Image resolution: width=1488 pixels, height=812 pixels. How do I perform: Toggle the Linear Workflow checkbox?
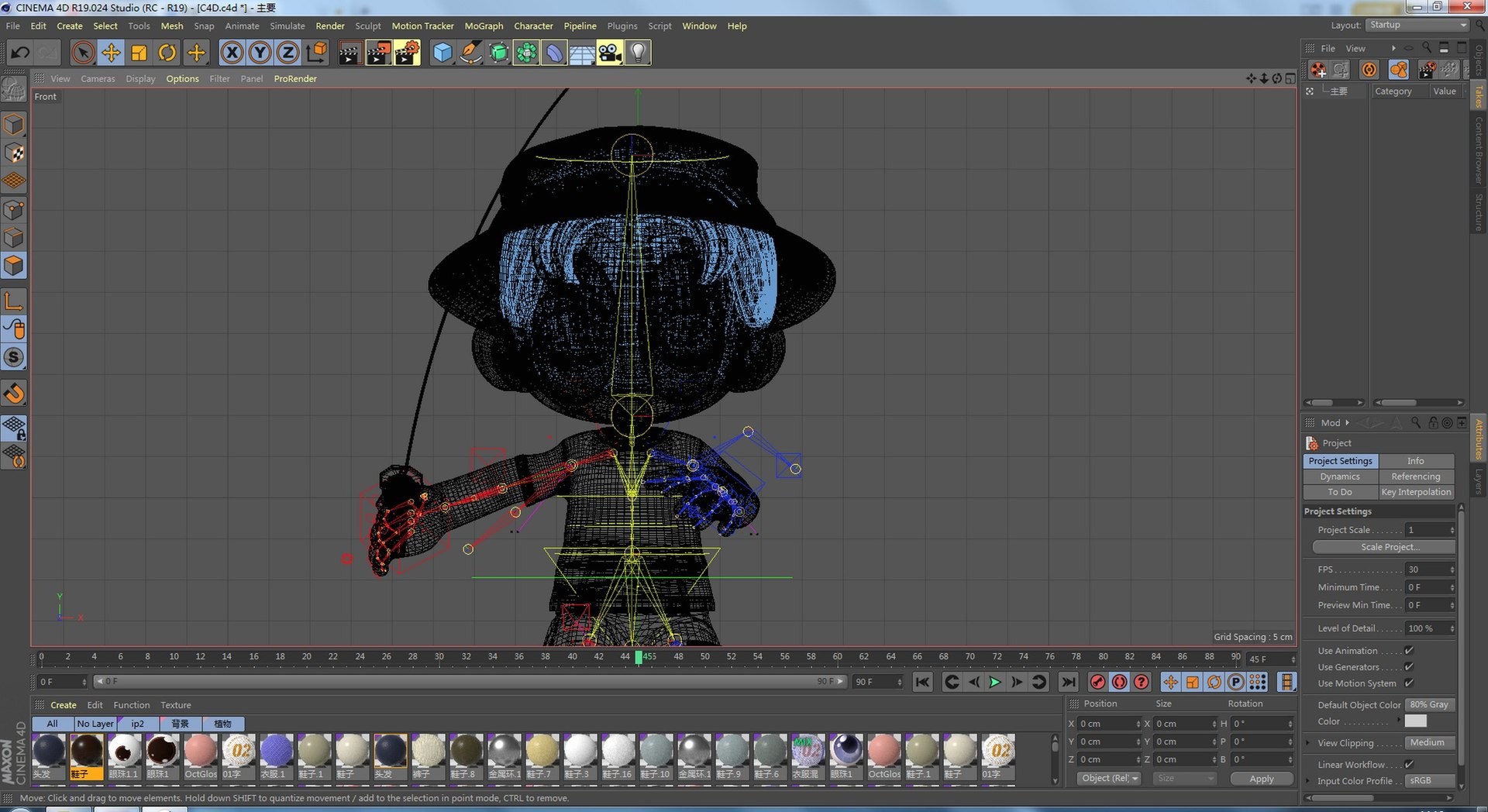[1409, 765]
